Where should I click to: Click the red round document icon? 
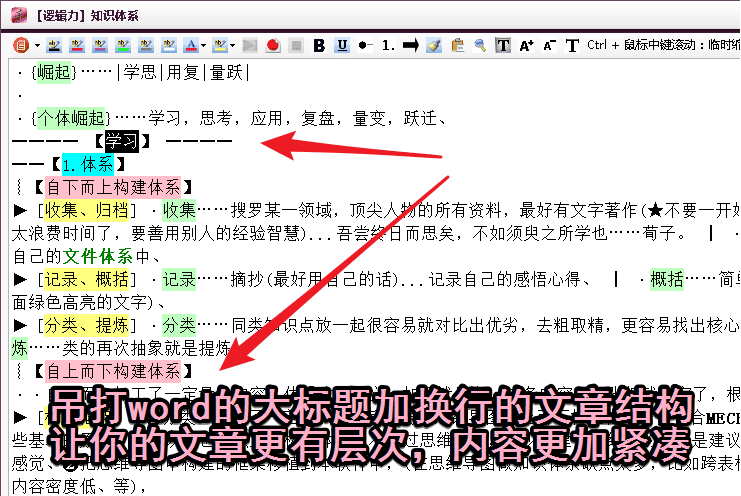pyautogui.click(x=20, y=45)
